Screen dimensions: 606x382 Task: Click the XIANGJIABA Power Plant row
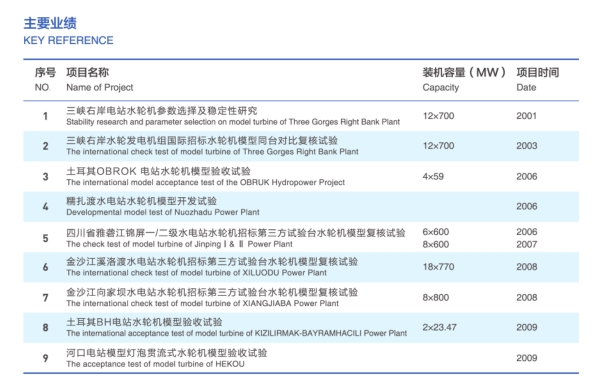(301, 298)
